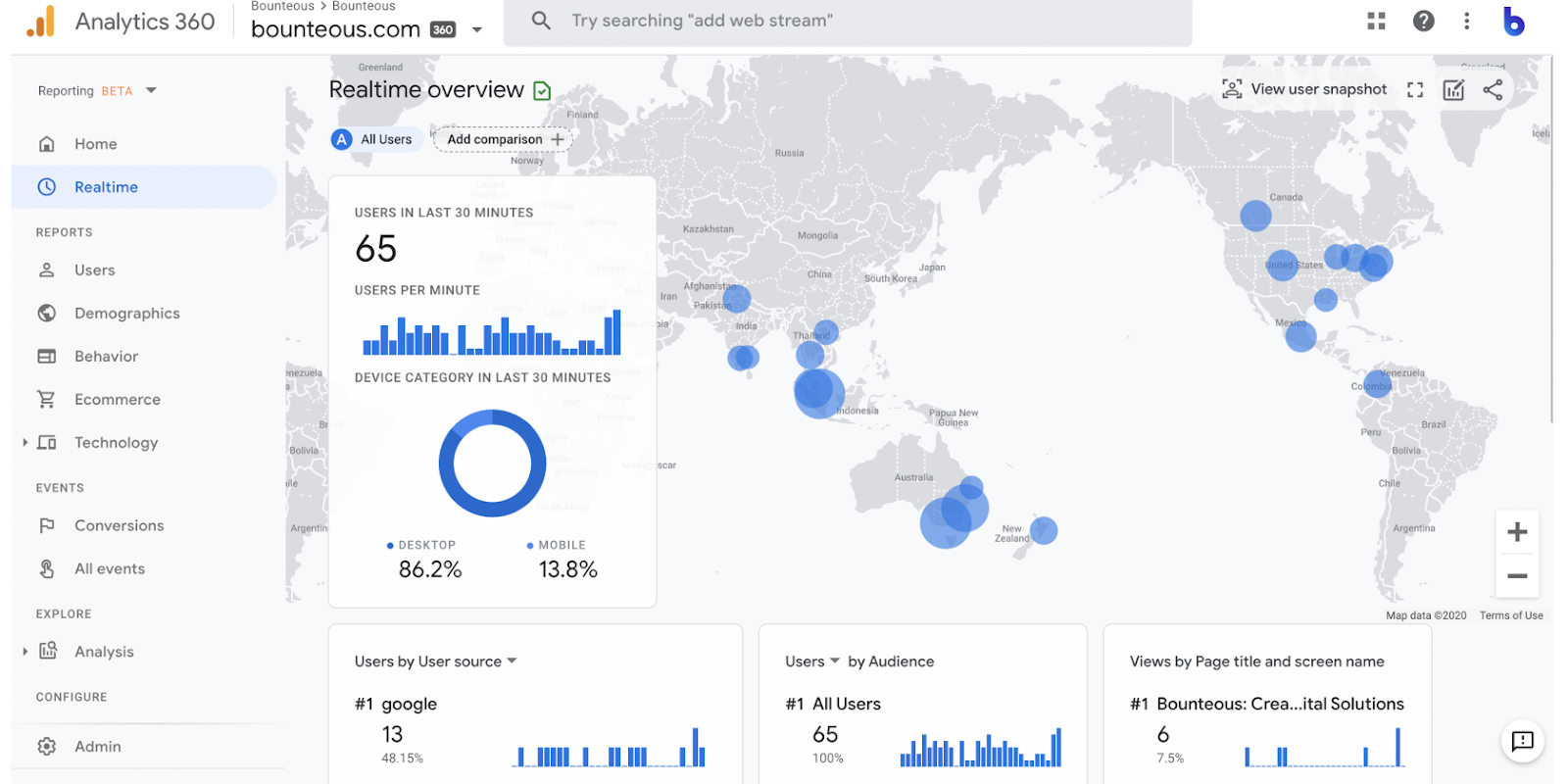Click the Analysis chart icon
Screen dimensions: 1568x784
(47, 652)
